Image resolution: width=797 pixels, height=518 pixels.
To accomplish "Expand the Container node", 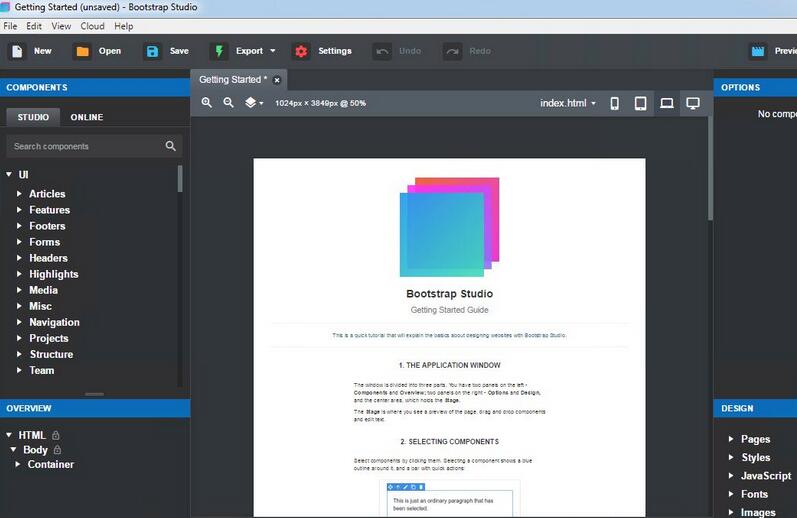I will [18, 464].
